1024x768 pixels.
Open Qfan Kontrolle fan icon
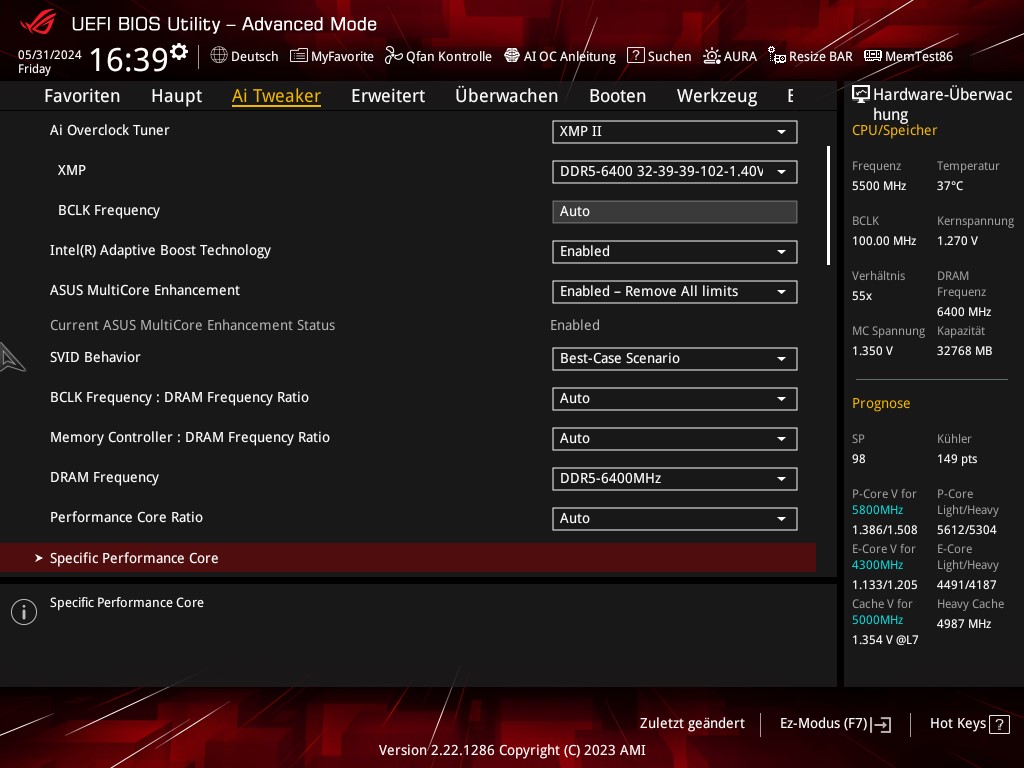coord(393,56)
